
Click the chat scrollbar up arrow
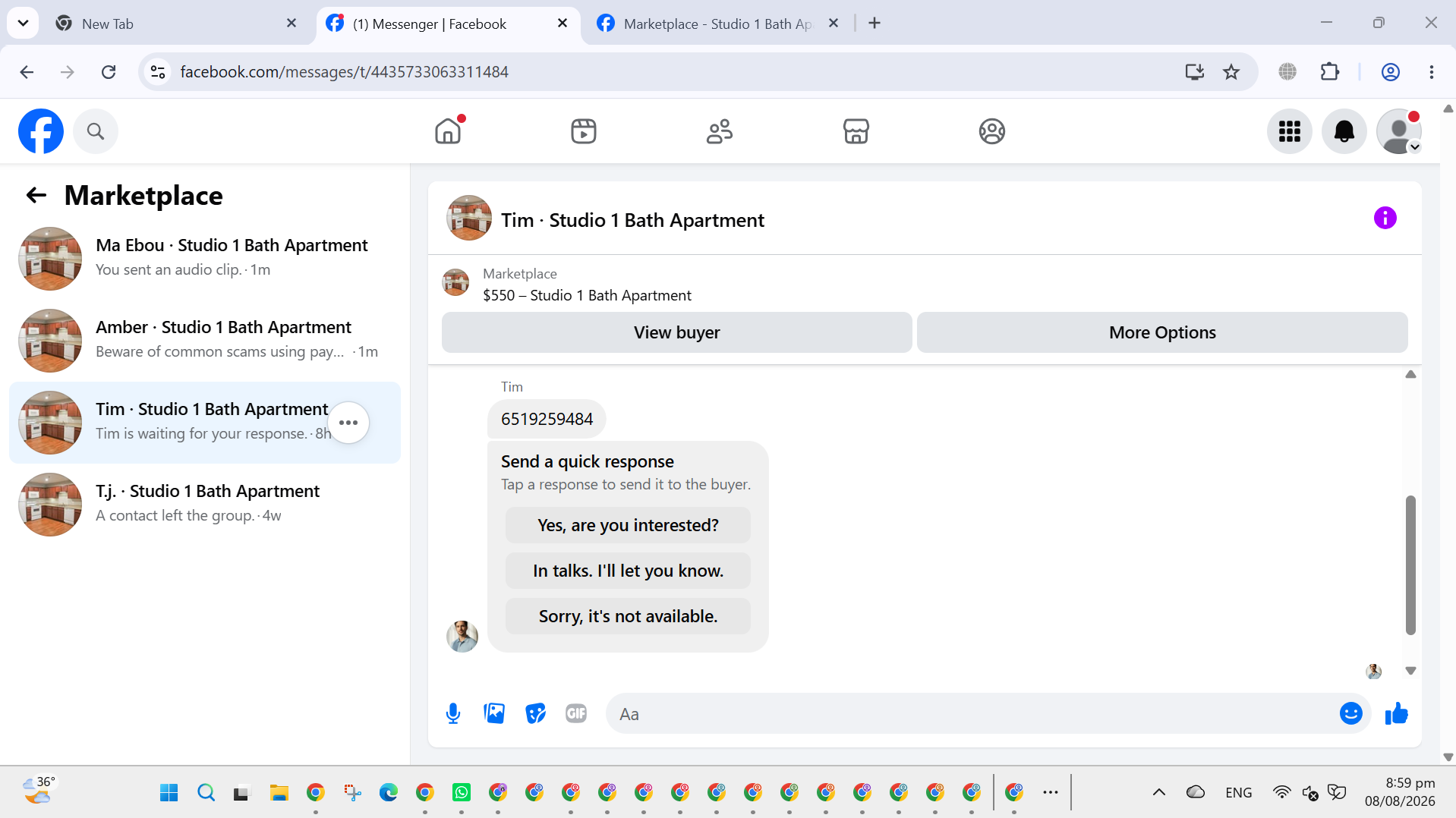tap(1410, 375)
